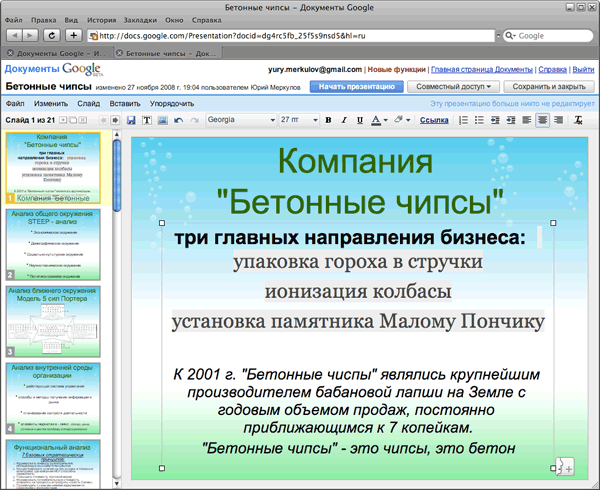The width and height of the screenshot is (600, 490).
Task: Click the remove formatting icon
Action: pos(578,120)
